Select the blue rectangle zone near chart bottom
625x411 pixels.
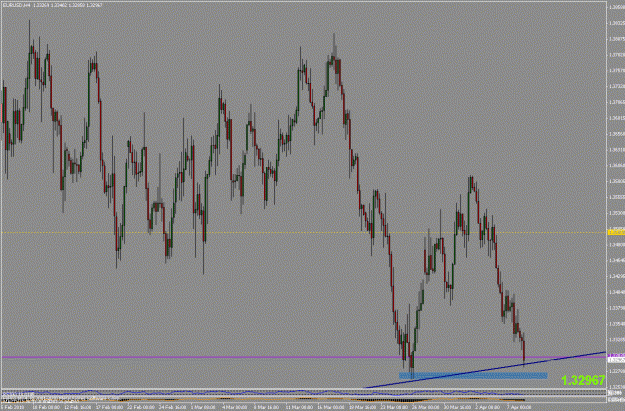click(x=473, y=376)
